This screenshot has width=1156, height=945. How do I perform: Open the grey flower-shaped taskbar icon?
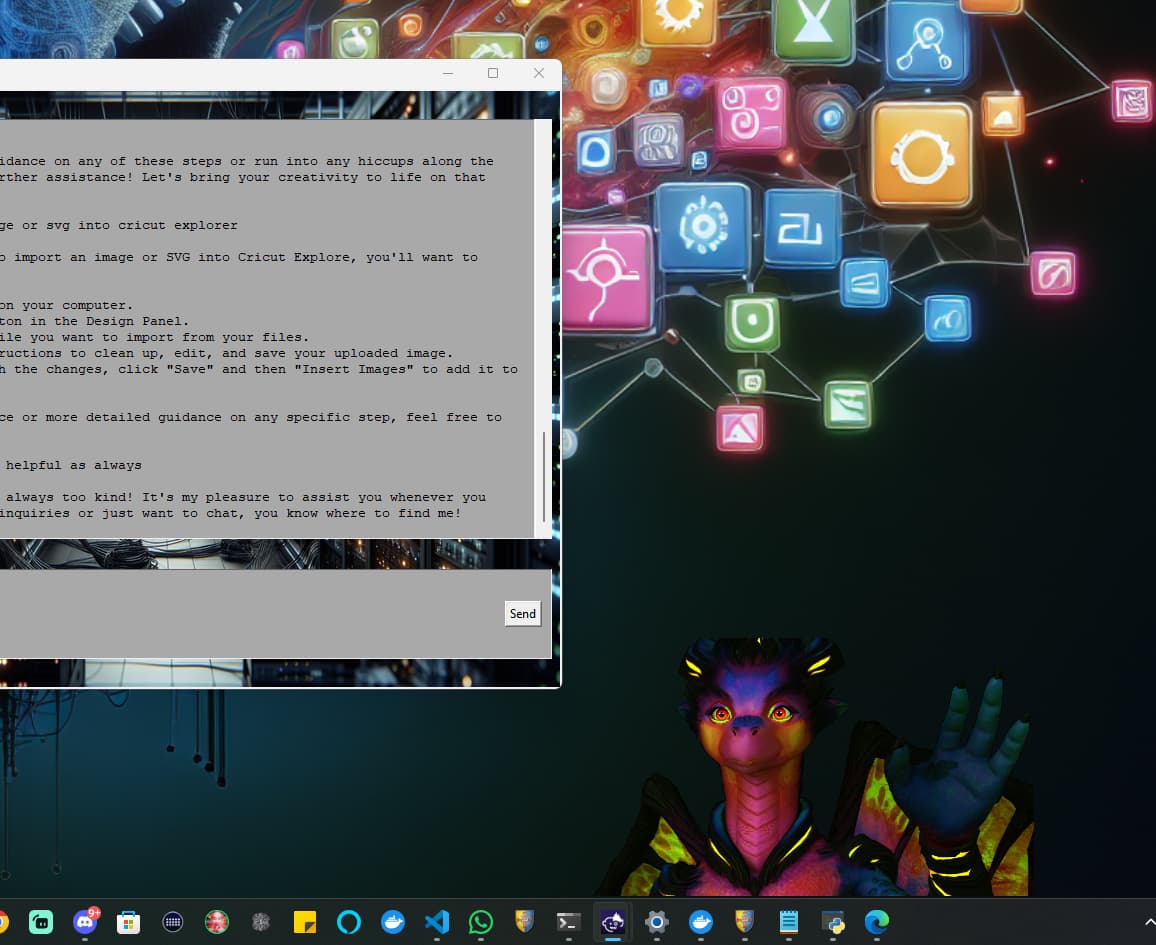point(261,921)
